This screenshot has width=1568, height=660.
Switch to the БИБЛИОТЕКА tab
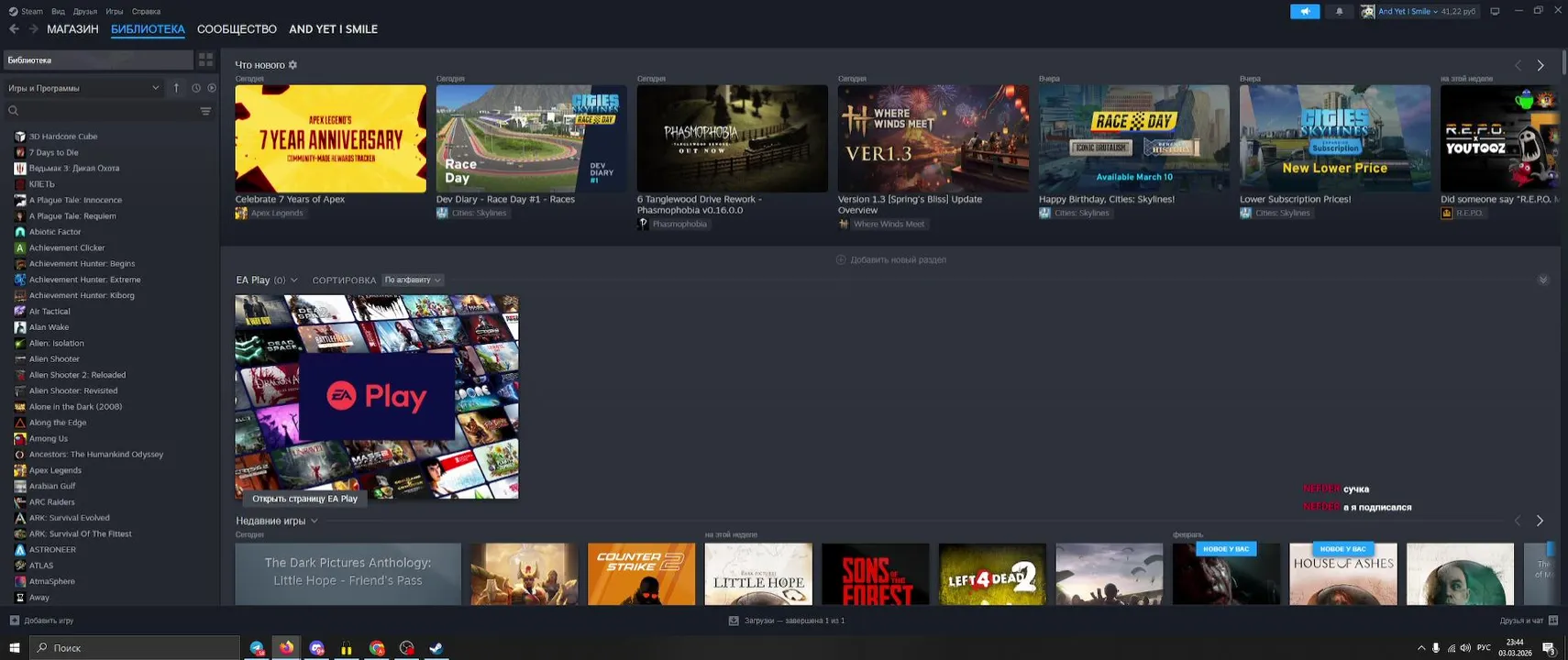tap(148, 29)
